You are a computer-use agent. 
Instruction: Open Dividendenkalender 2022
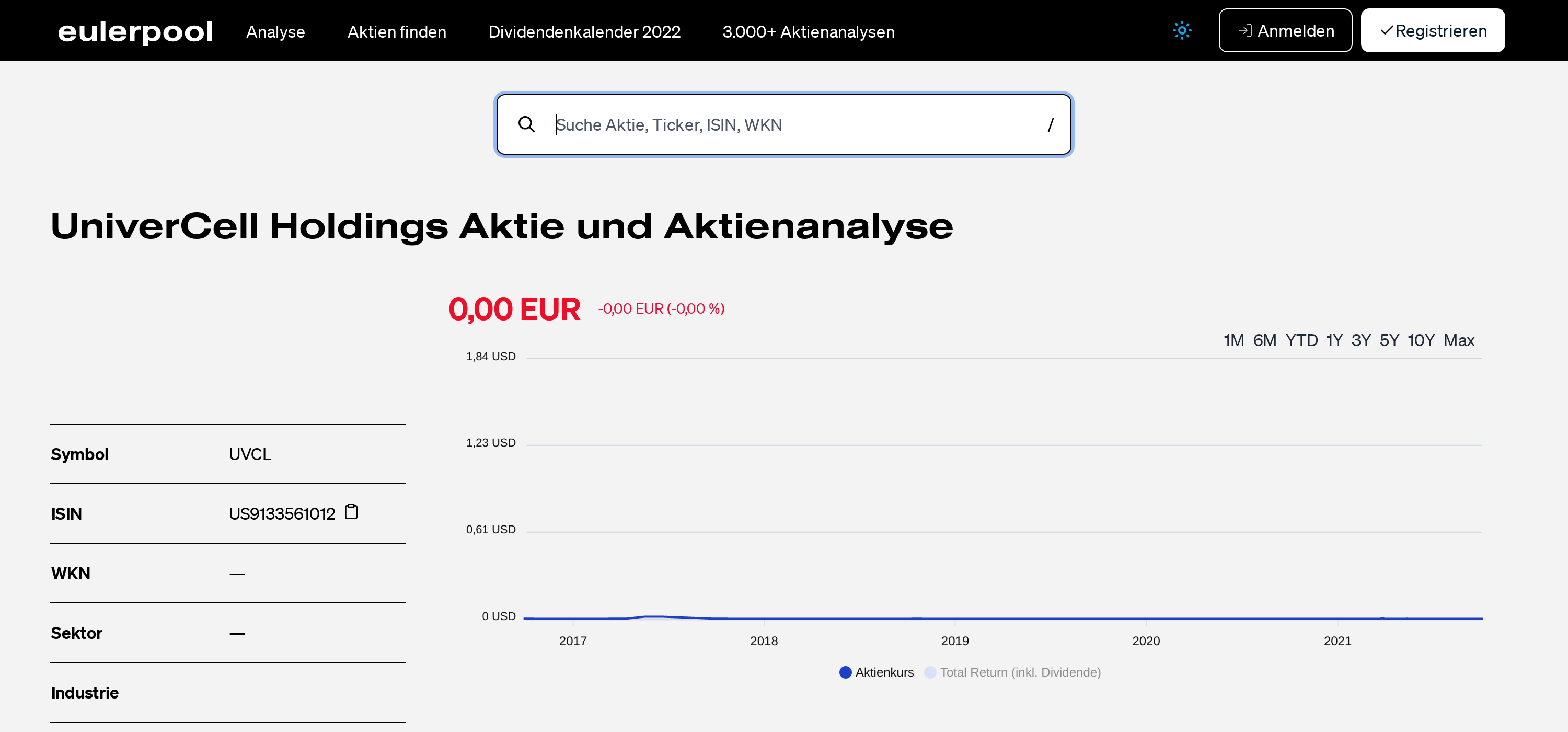click(584, 32)
